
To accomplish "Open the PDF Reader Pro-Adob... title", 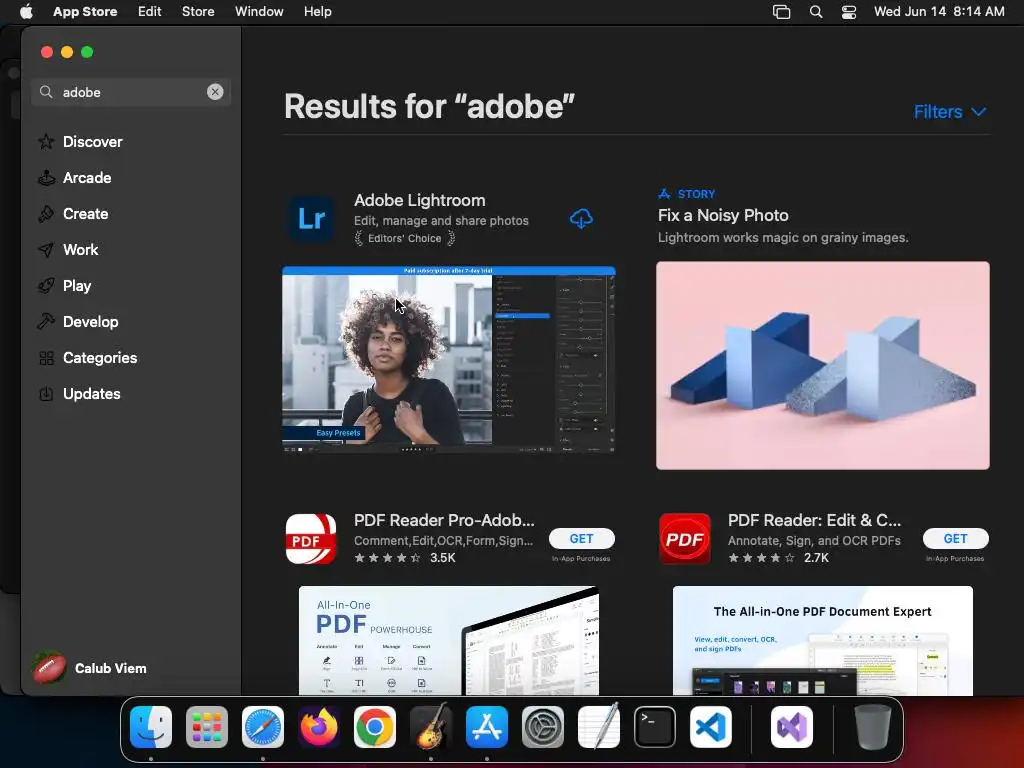I will 444,520.
